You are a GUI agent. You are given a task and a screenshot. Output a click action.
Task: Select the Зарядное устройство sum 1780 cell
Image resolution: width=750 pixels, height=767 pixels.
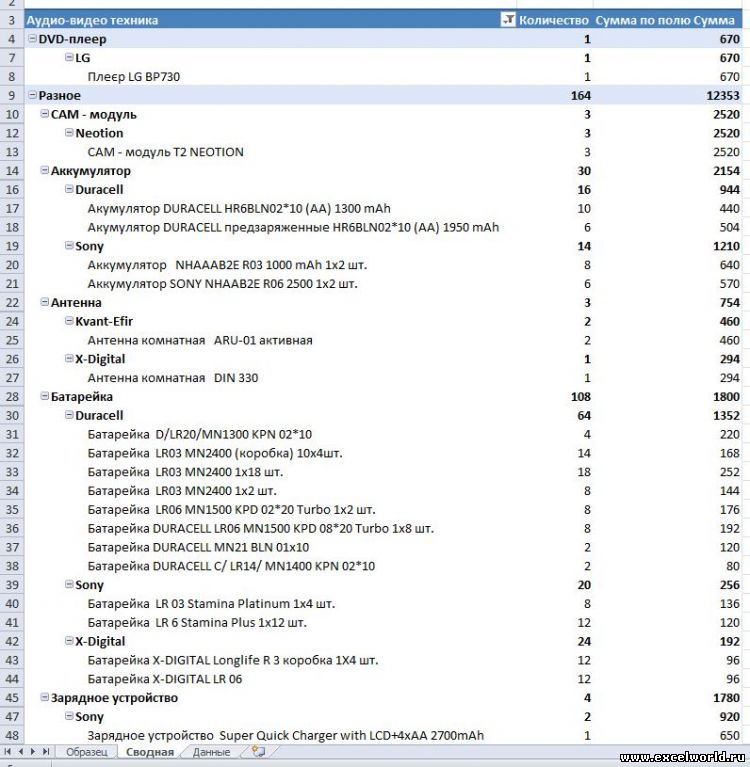(667, 698)
